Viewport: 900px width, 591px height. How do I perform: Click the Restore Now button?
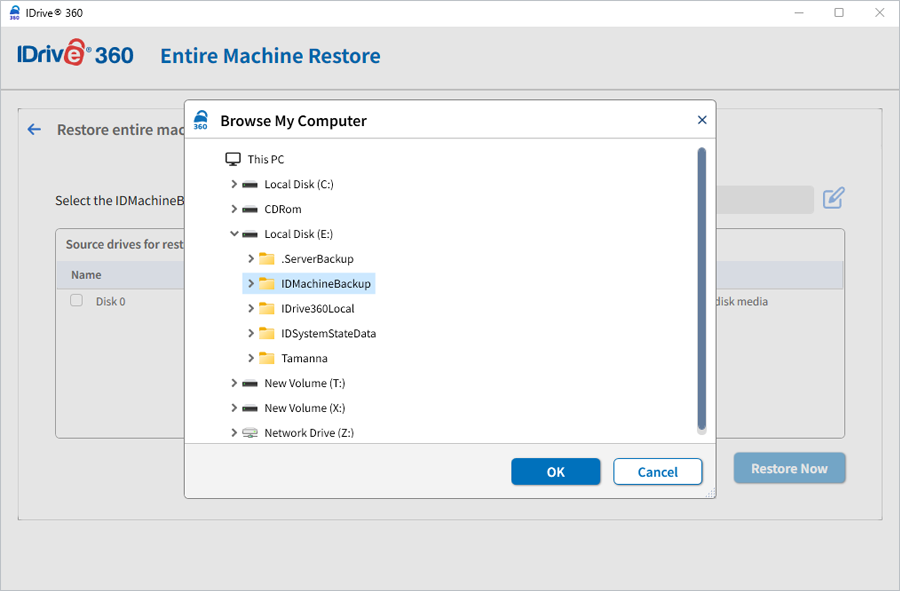(x=789, y=468)
